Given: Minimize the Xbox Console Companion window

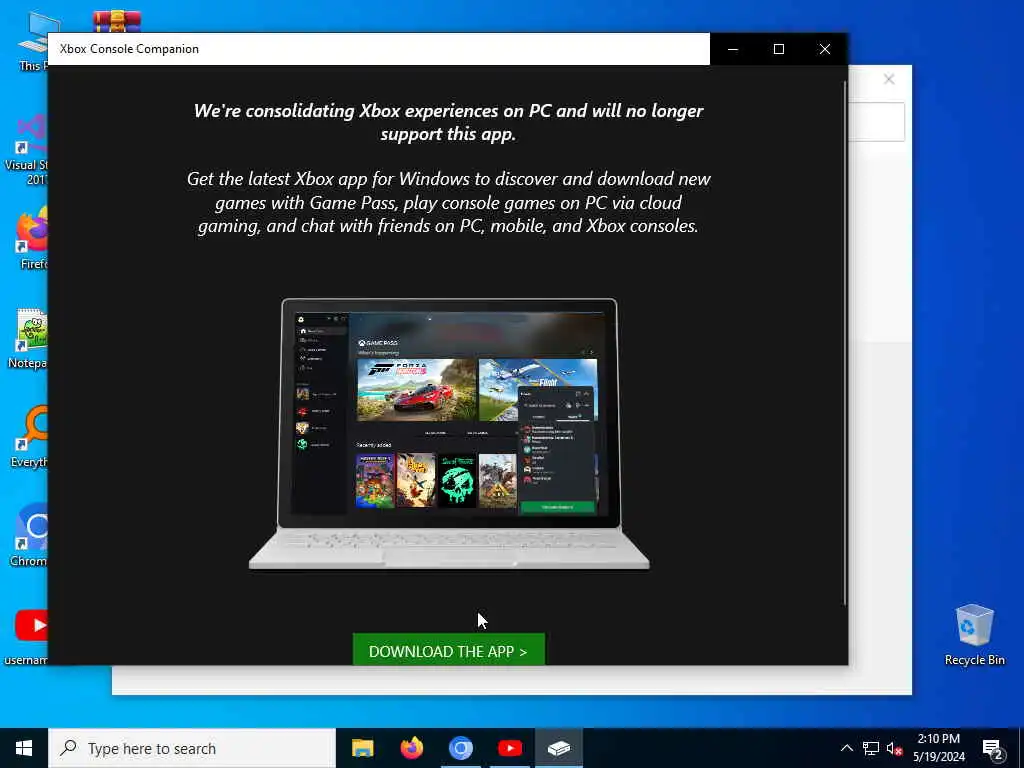Looking at the screenshot, I should click(x=733, y=49).
